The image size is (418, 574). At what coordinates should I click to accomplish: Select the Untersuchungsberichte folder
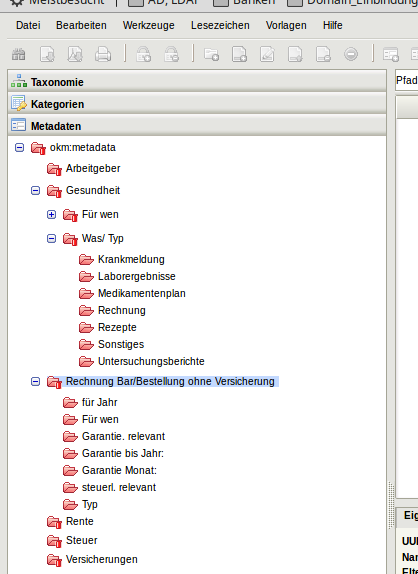point(151,361)
